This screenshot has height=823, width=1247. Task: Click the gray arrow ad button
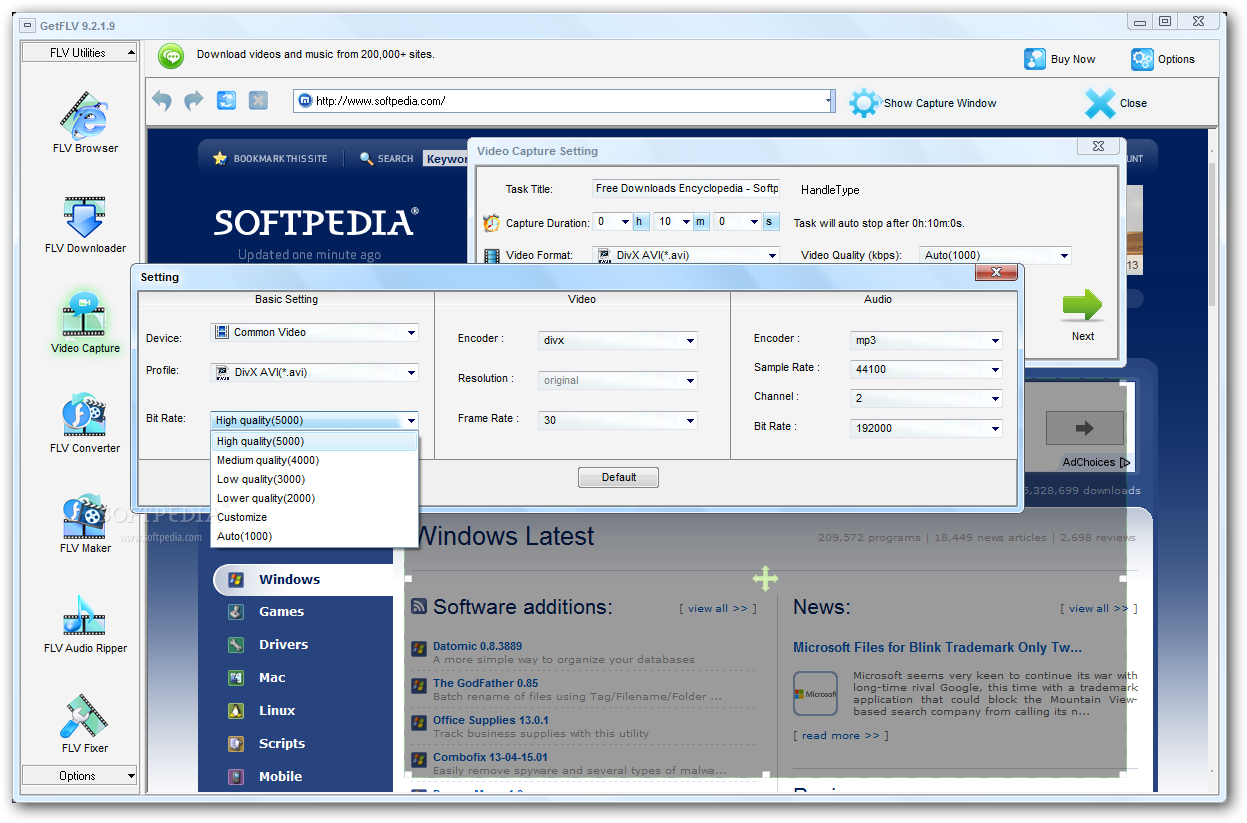tap(1084, 428)
